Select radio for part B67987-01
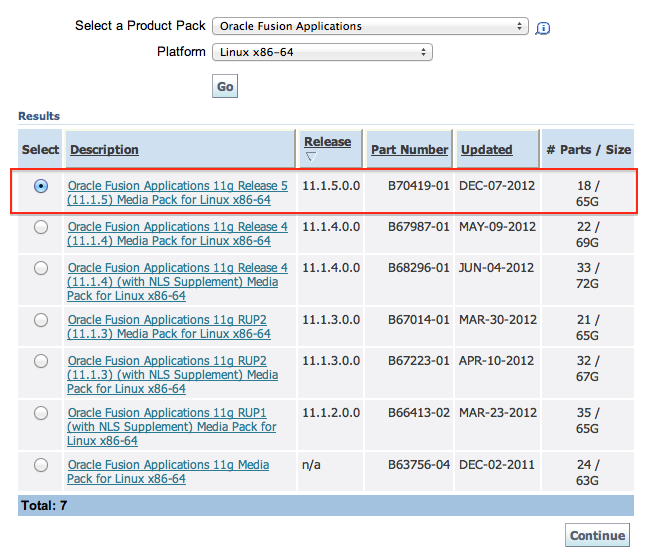 point(41,227)
